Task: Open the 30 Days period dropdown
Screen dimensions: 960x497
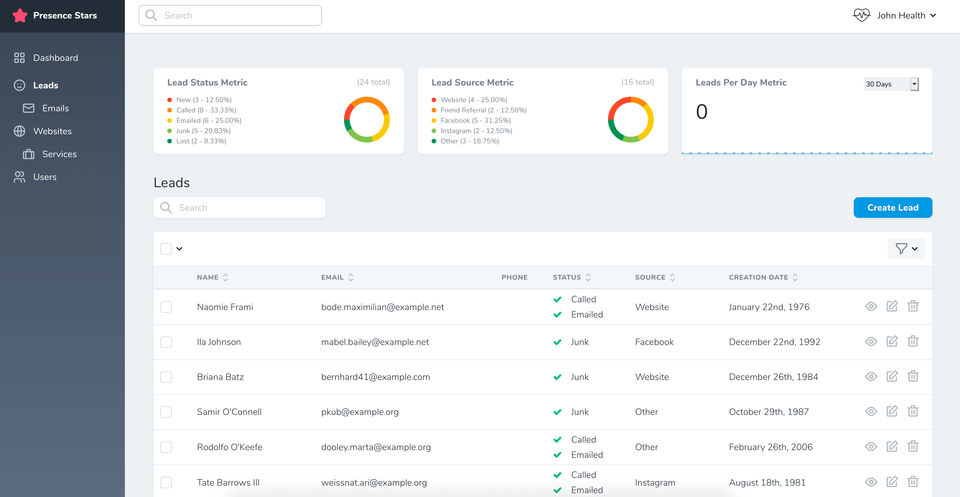Action: [x=891, y=85]
